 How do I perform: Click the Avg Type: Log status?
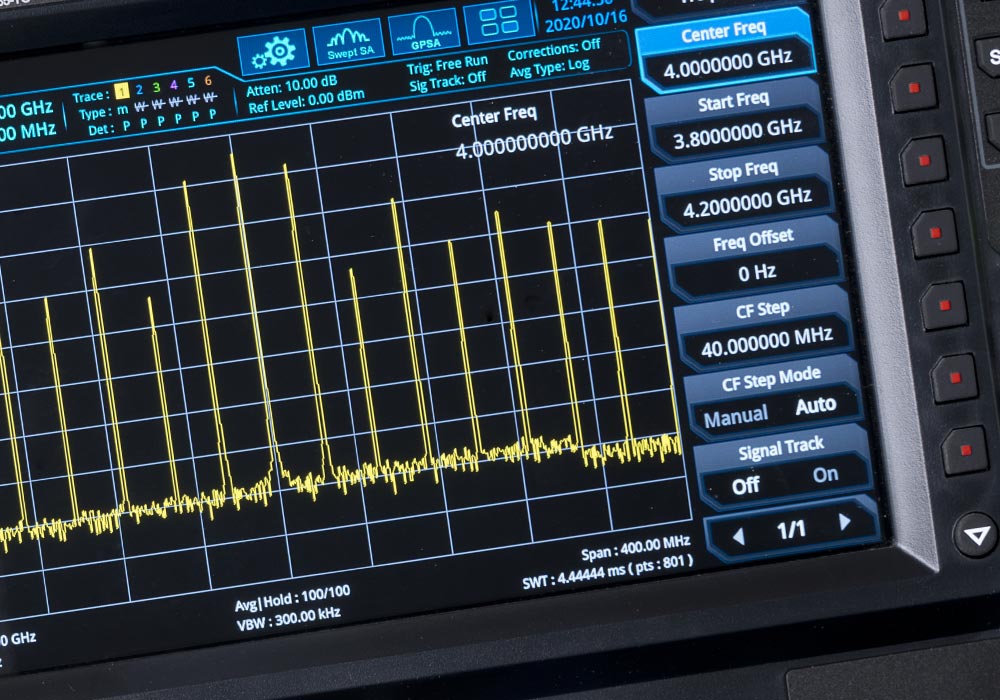(549, 68)
